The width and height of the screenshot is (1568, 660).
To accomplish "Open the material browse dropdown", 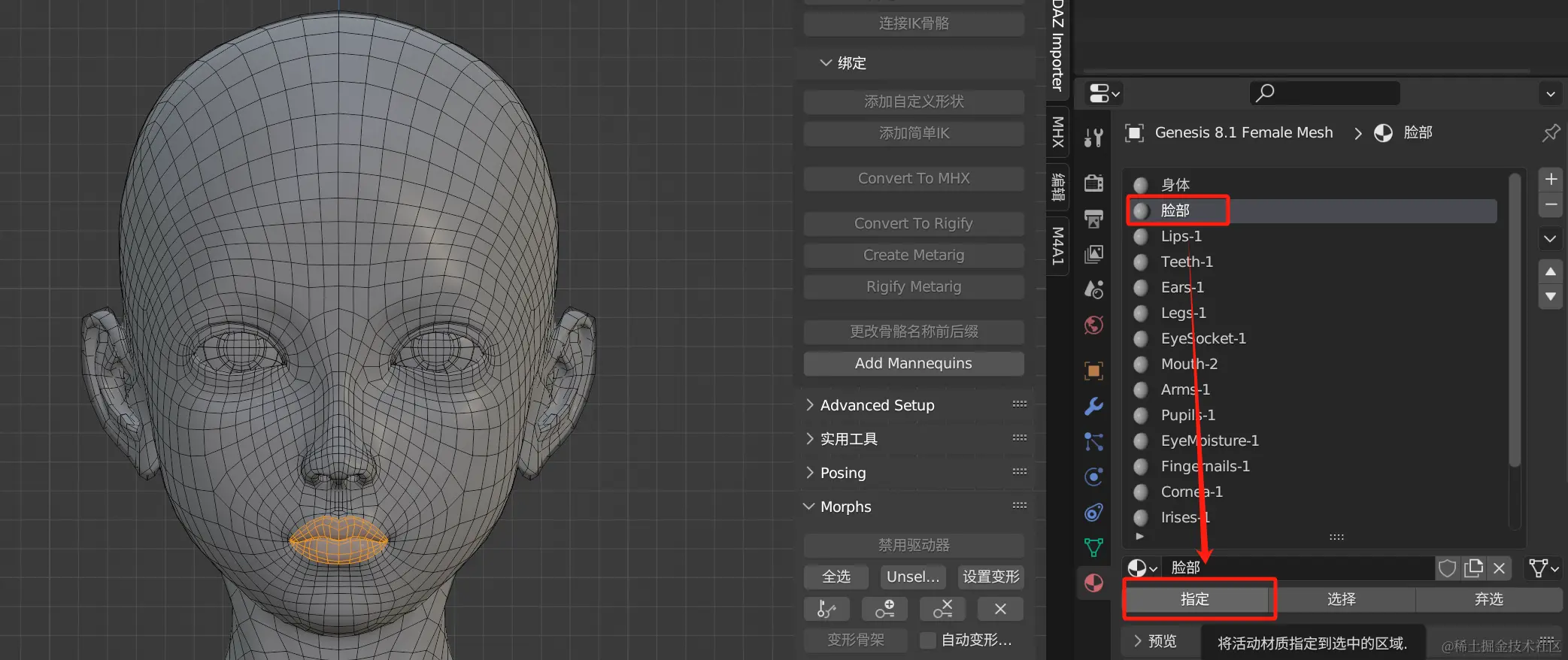I will (x=1142, y=568).
